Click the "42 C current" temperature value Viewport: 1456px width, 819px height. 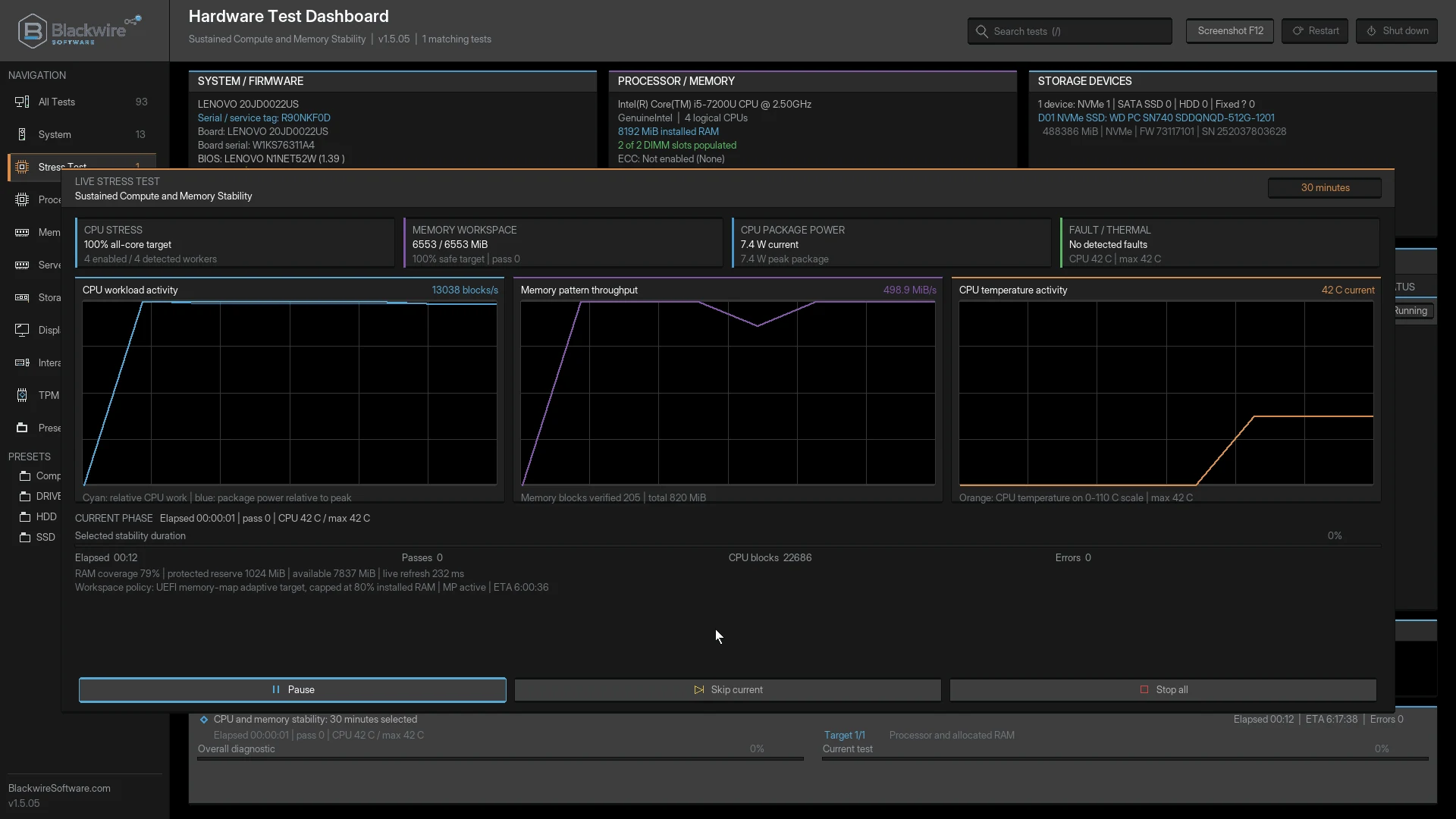click(1348, 290)
